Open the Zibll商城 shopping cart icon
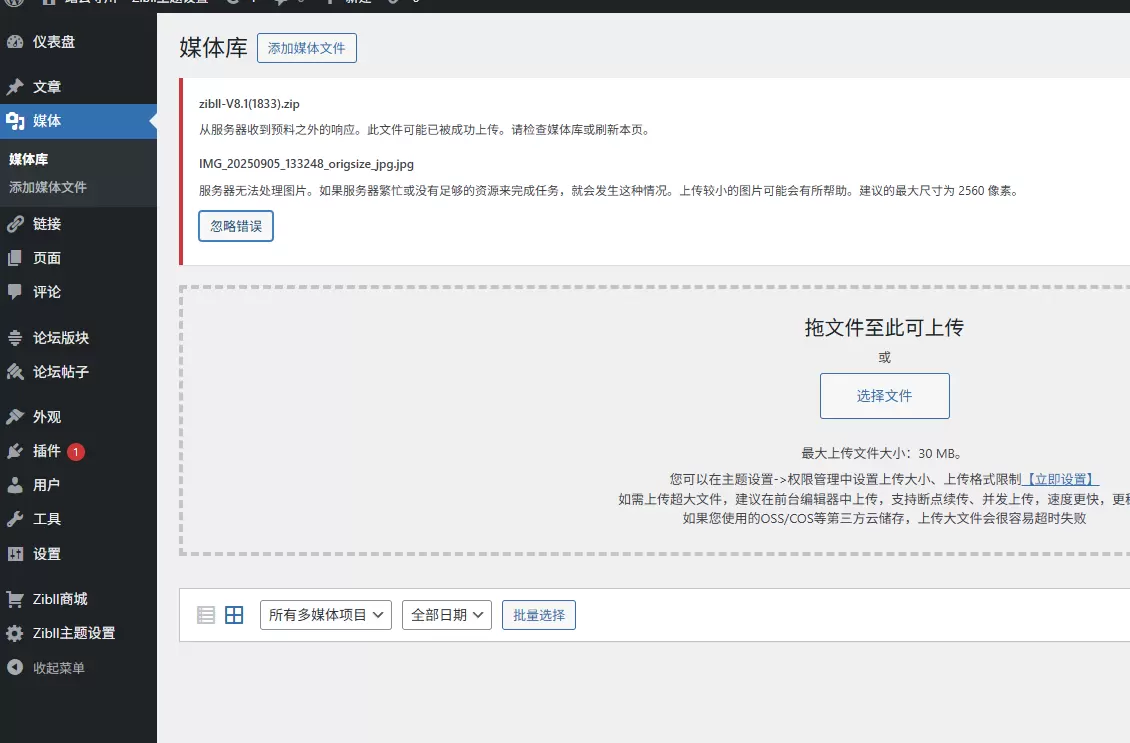 (15, 599)
